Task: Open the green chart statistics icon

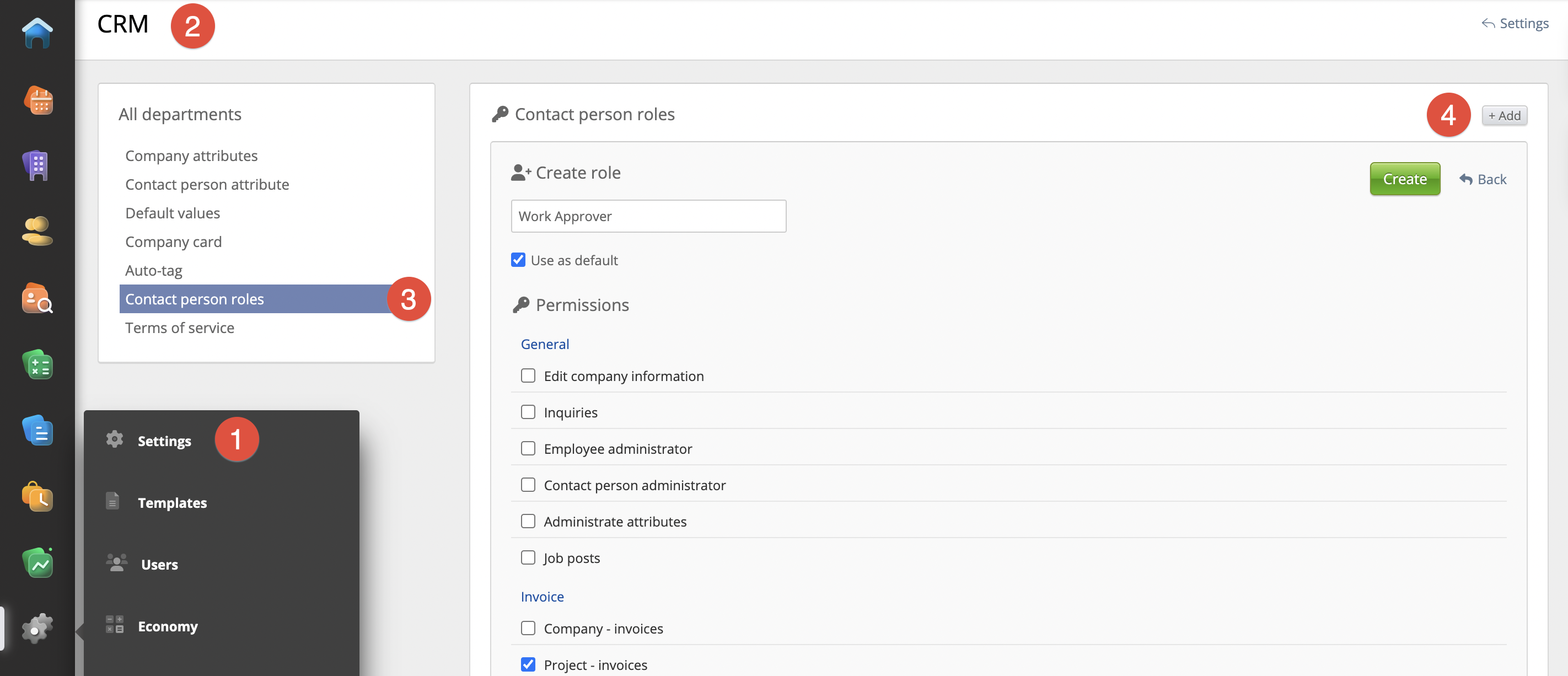Action: click(37, 564)
